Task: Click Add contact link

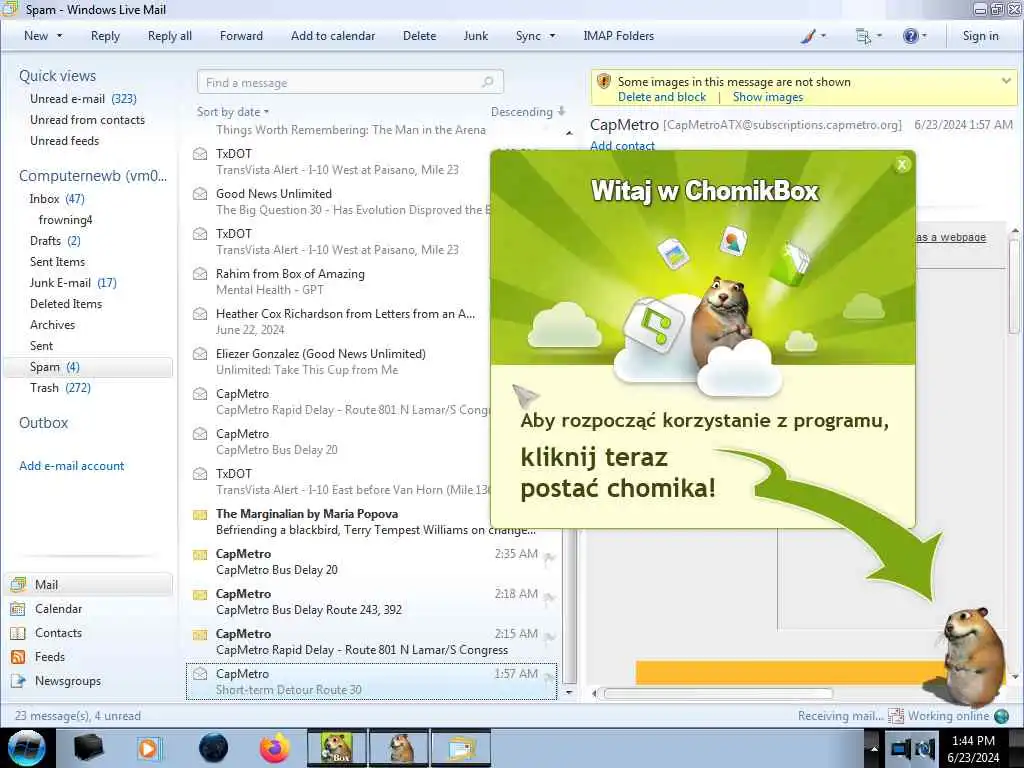Action: (x=622, y=146)
